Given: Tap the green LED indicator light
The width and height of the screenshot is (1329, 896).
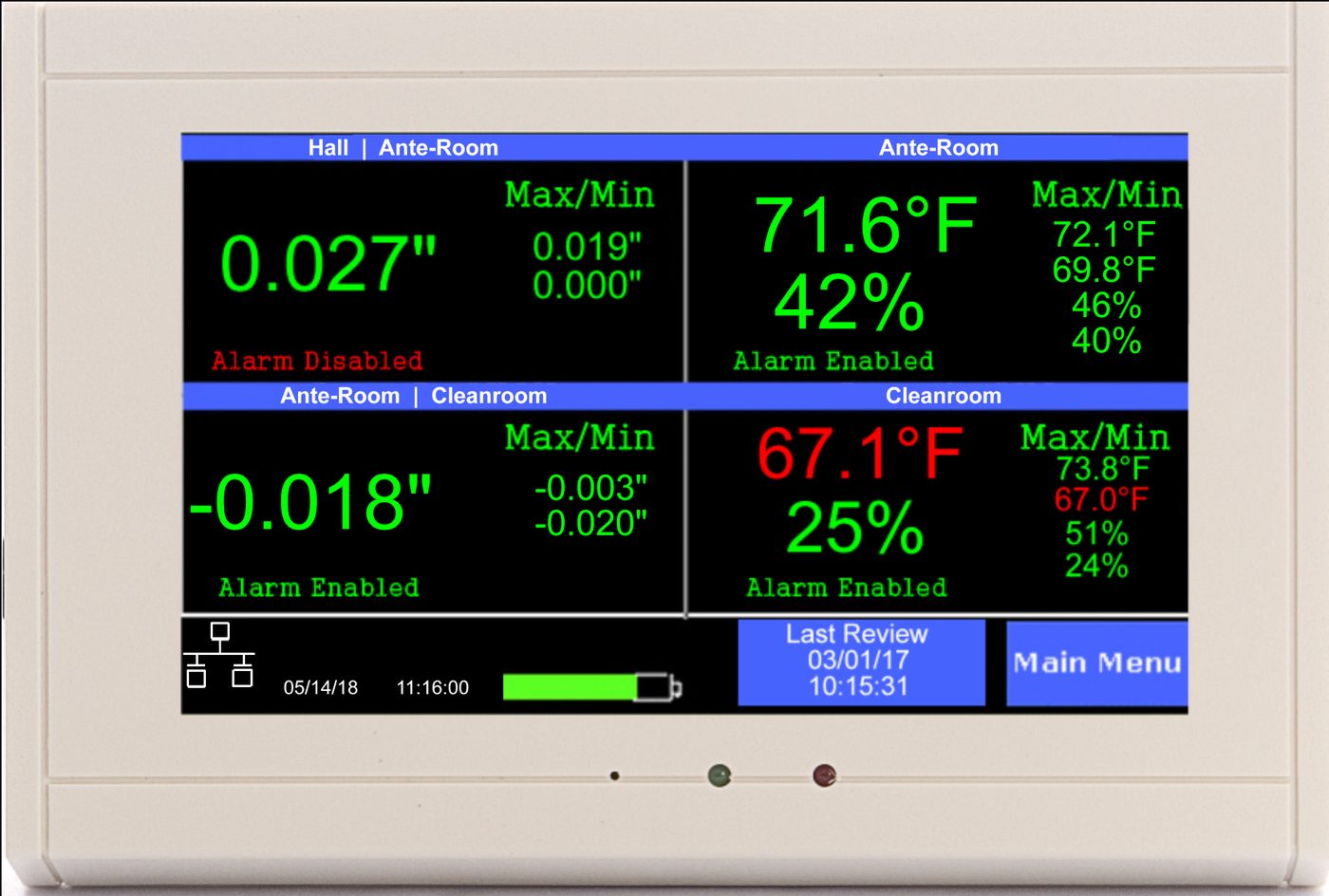Looking at the screenshot, I should pyautogui.click(x=720, y=775).
